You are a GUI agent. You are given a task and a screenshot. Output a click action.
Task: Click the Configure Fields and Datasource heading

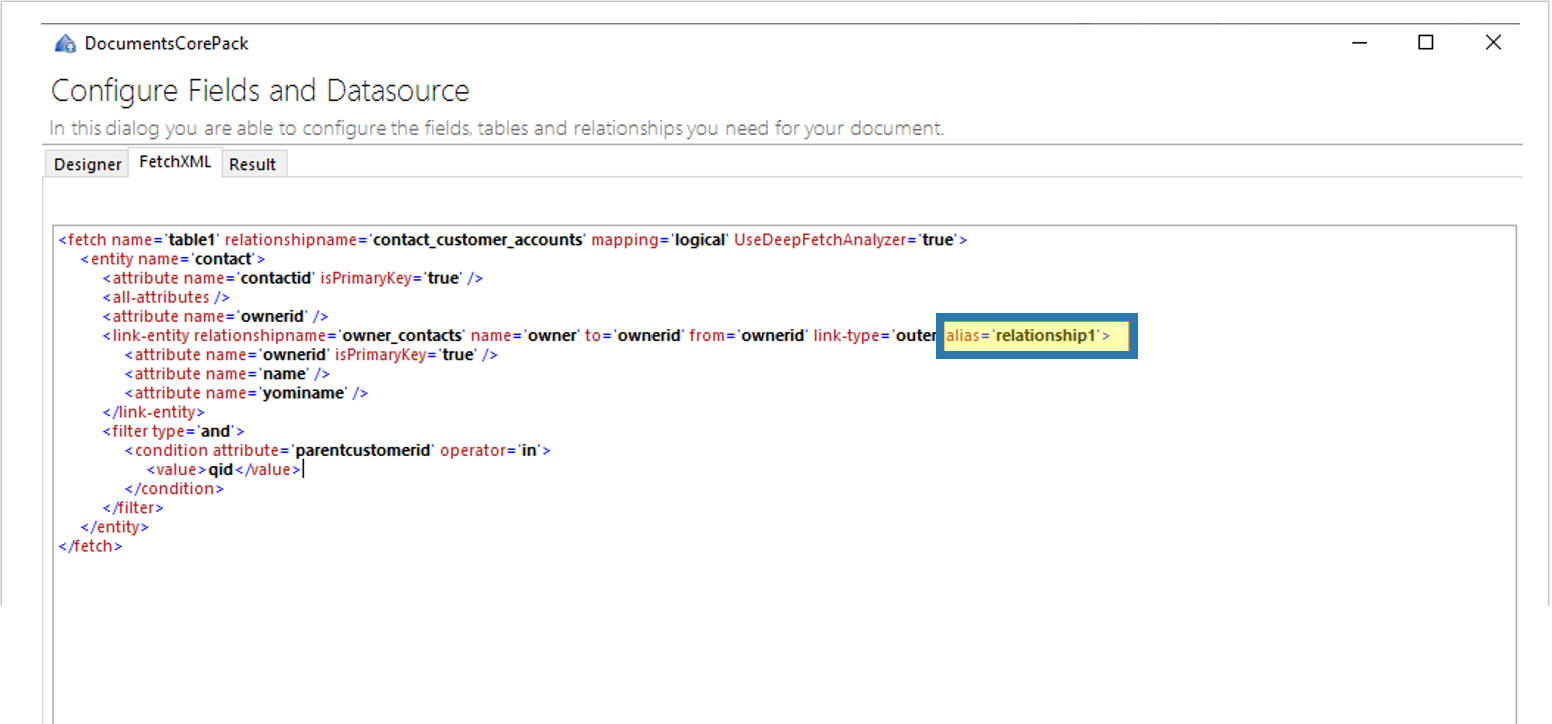[260, 91]
